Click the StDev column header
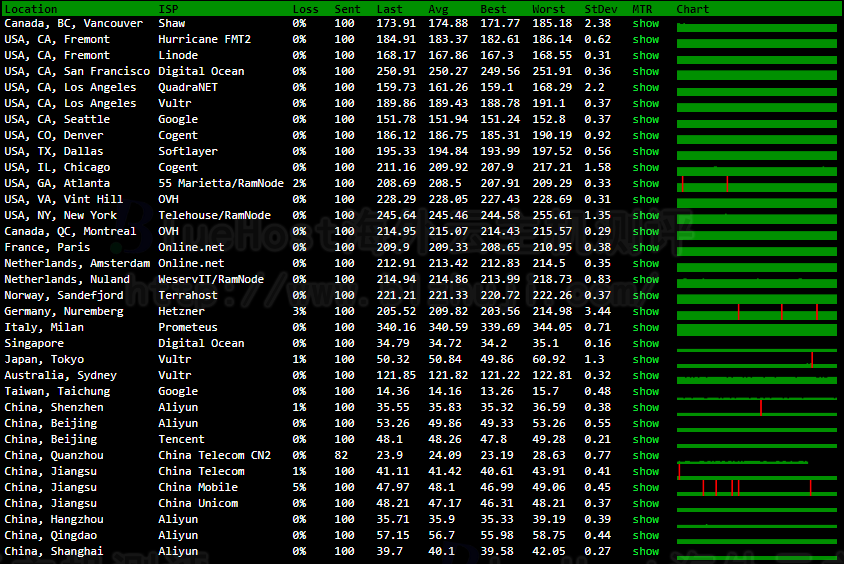Image resolution: width=844 pixels, height=564 pixels. coord(601,9)
